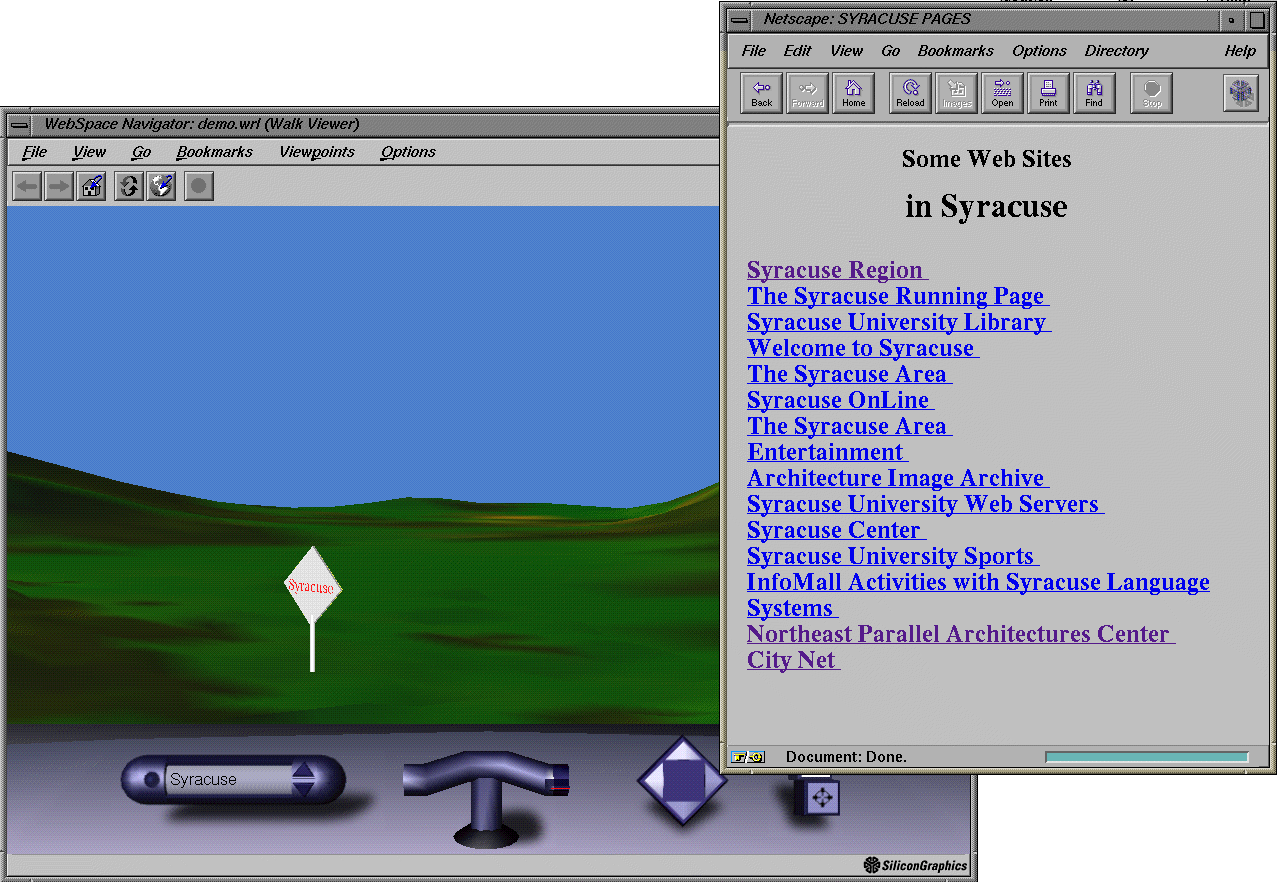Viewport: 1277px width, 882px height.
Task: Click the home icon in WebSpace Navigator toolbar
Action: (92, 186)
